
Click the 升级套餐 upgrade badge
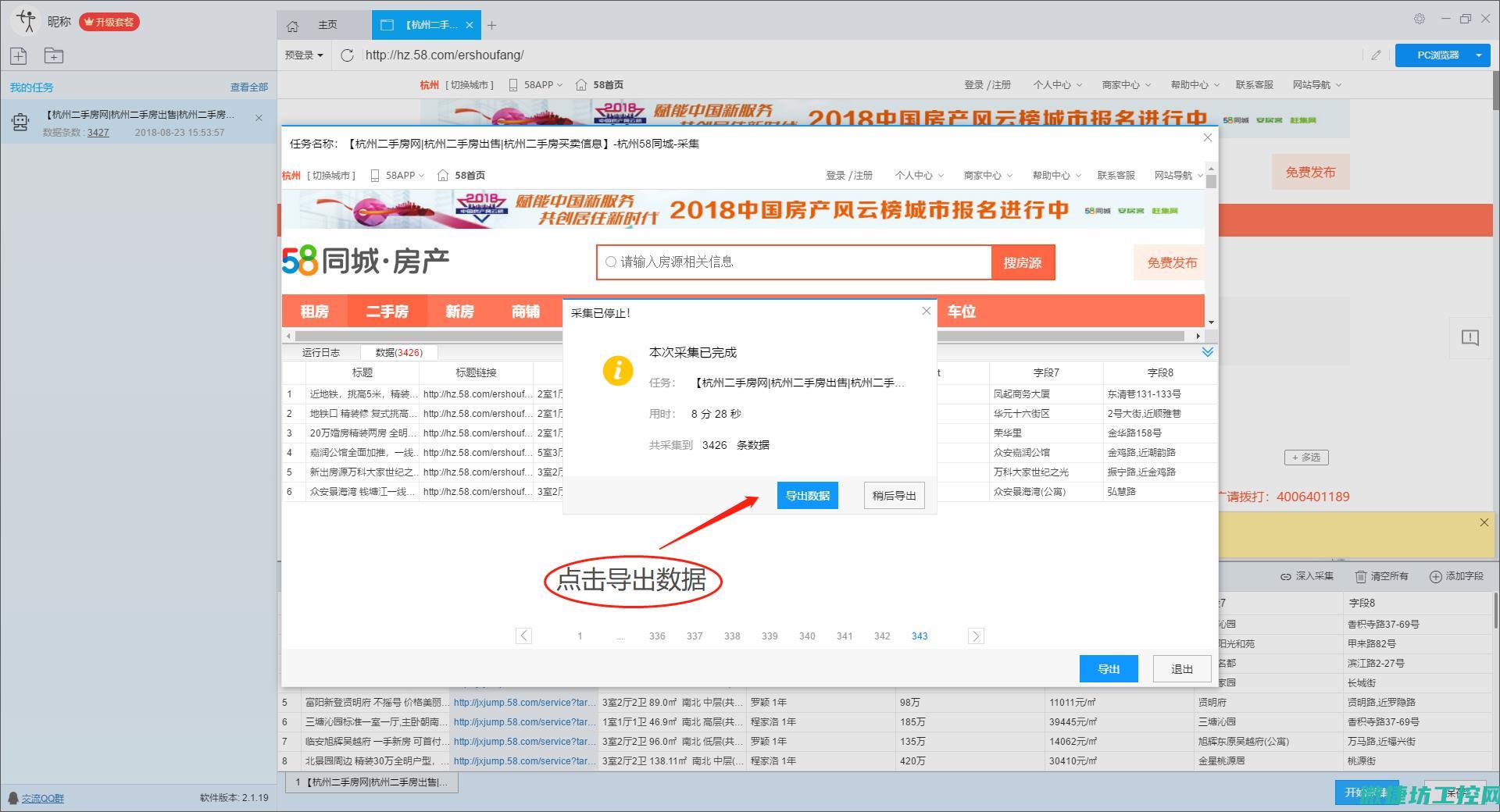click(x=109, y=22)
